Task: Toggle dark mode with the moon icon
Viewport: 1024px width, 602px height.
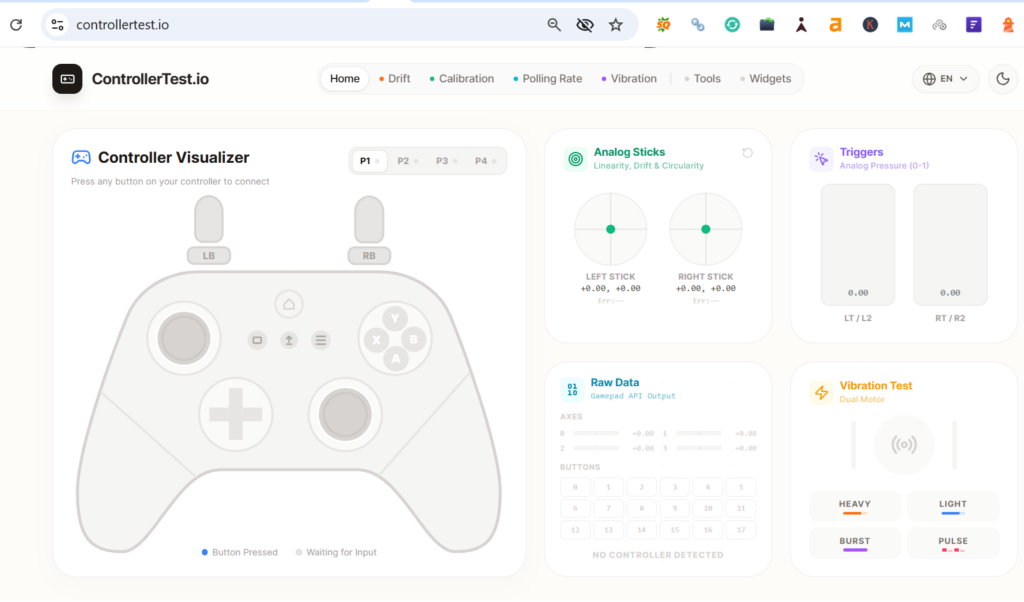Action: [x=1003, y=79]
